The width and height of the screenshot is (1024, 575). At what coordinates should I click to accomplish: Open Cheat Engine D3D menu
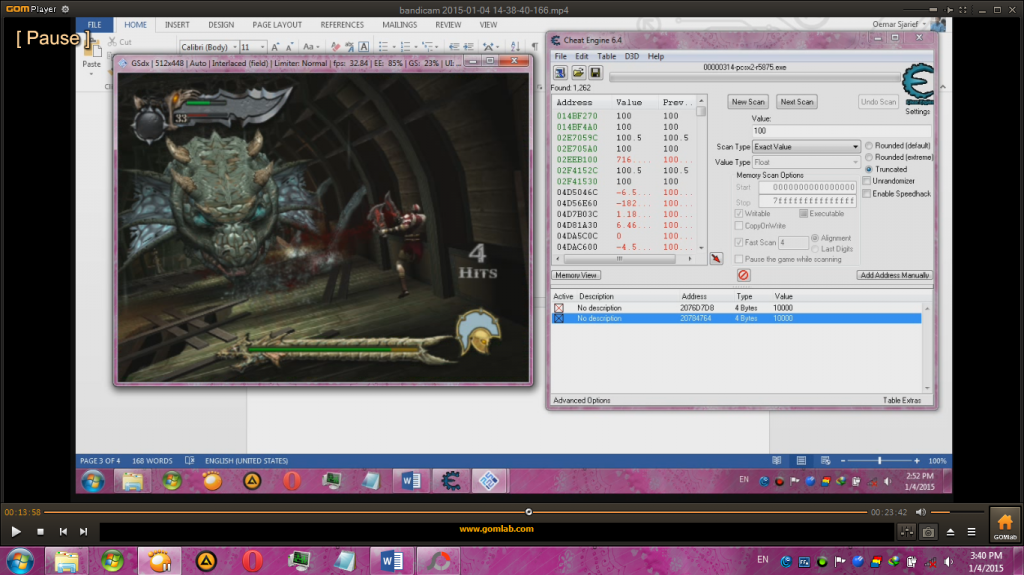coord(632,56)
